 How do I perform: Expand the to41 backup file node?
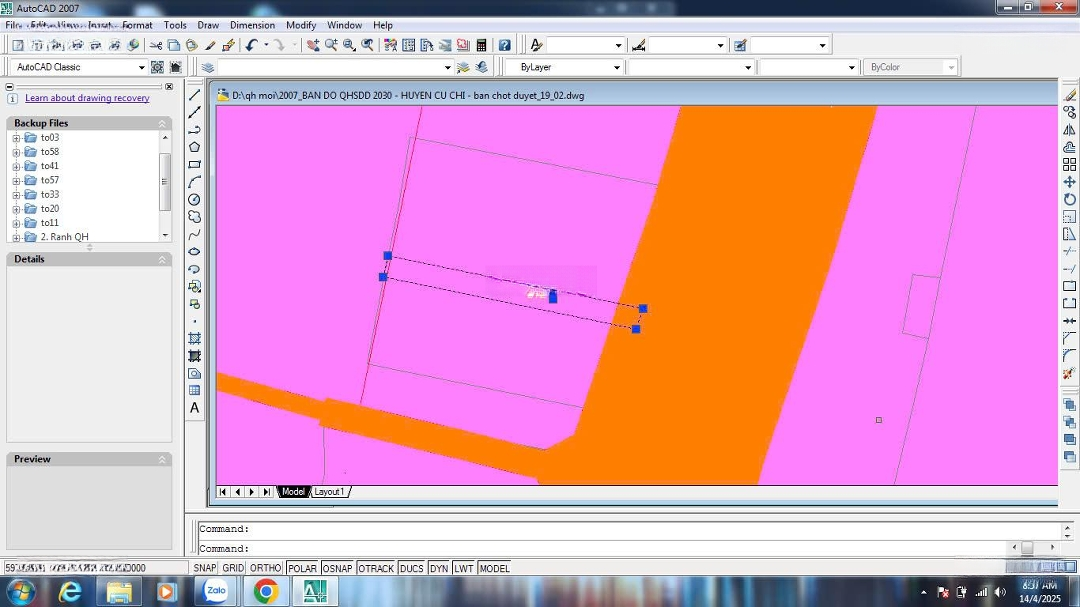click(x=16, y=166)
